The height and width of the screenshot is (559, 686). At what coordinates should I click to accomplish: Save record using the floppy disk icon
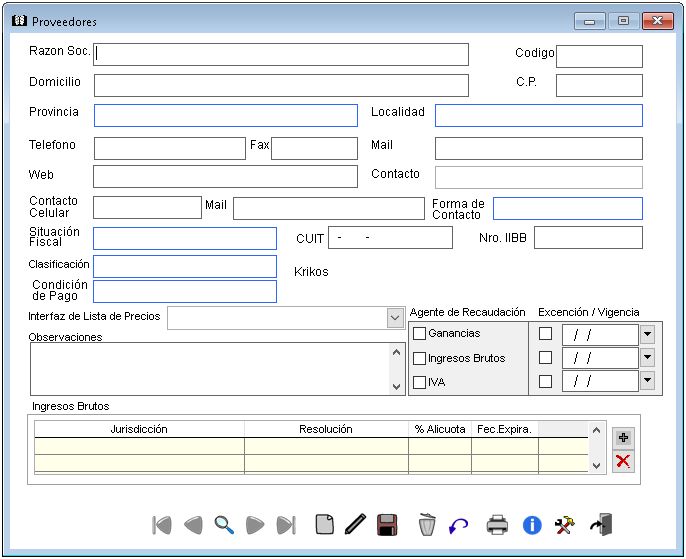click(387, 524)
